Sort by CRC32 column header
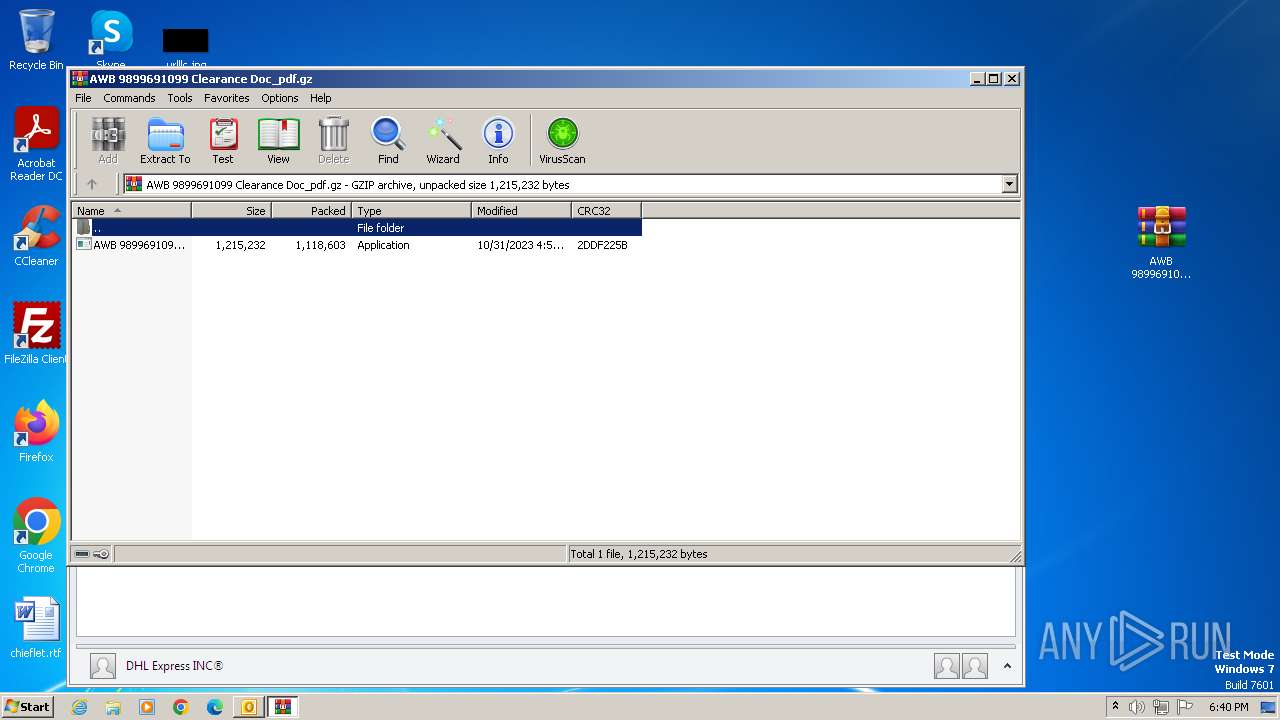1280x720 pixels. click(606, 210)
